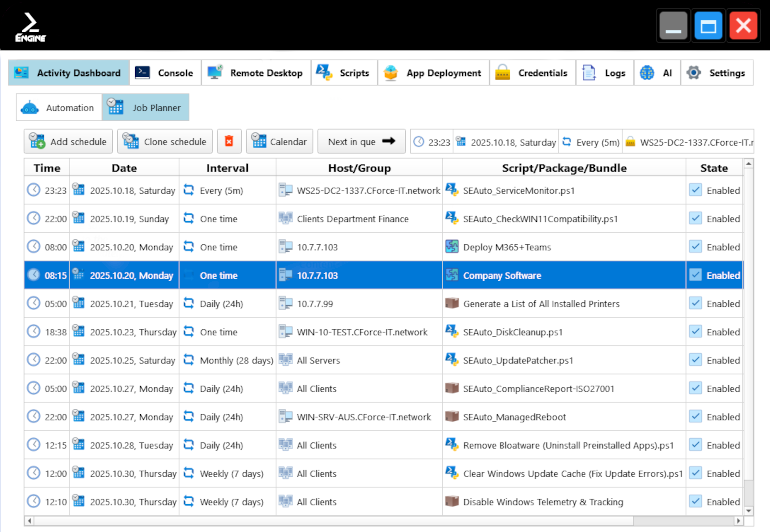Viewport: 770px width, 532px height.
Task: Sort the table by the Date column header
Action: (124, 168)
